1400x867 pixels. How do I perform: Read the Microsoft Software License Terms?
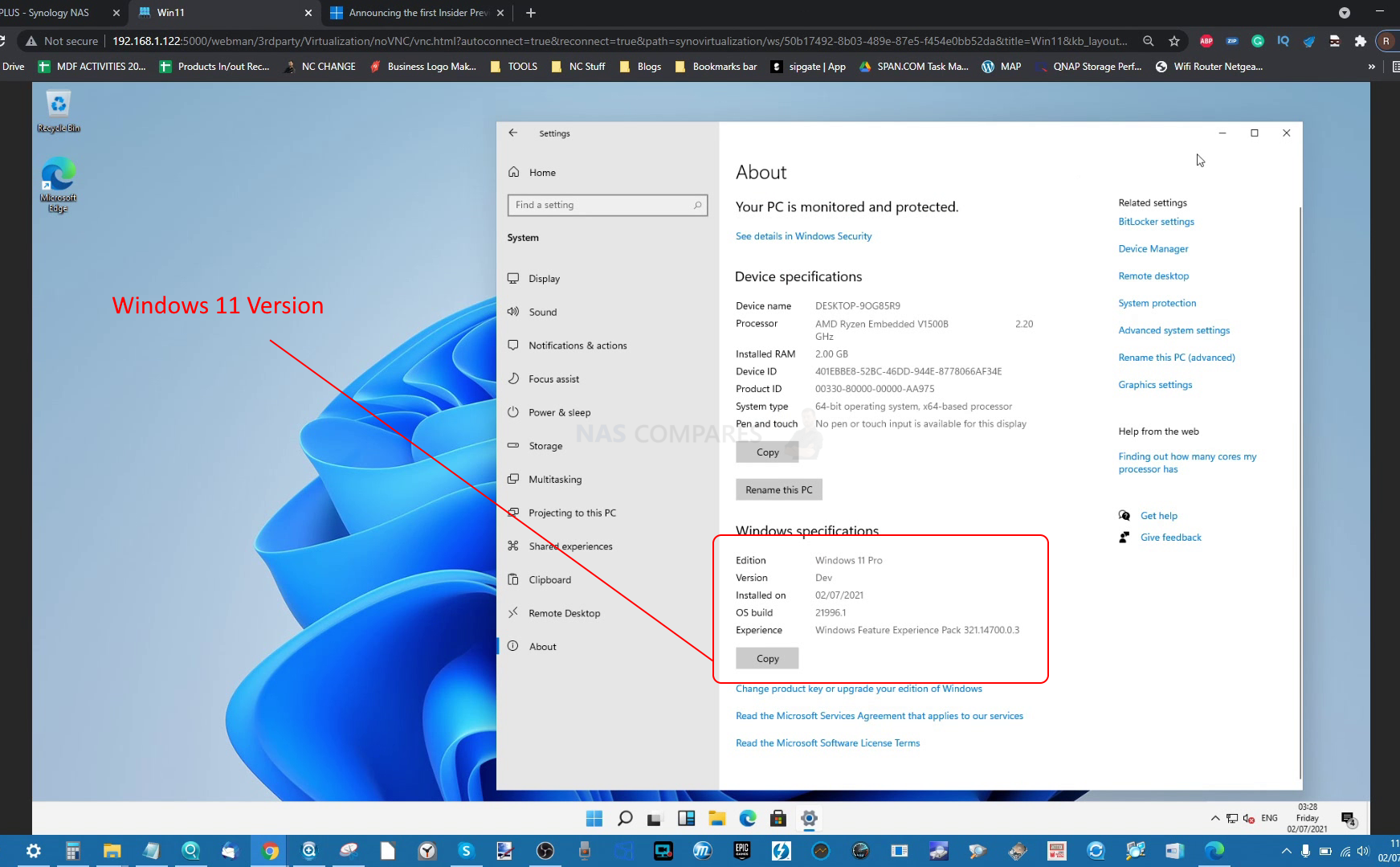(x=827, y=743)
